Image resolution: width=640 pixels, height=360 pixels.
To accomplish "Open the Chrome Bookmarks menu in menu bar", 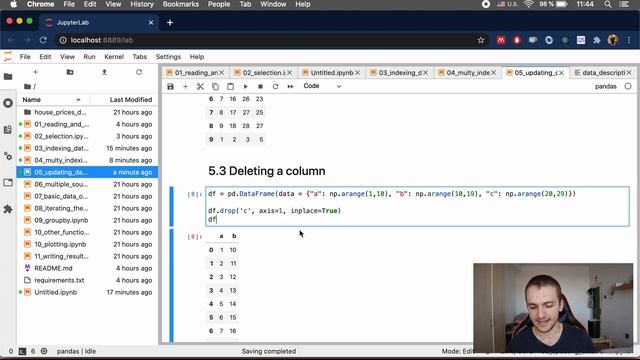I will [180, 4].
